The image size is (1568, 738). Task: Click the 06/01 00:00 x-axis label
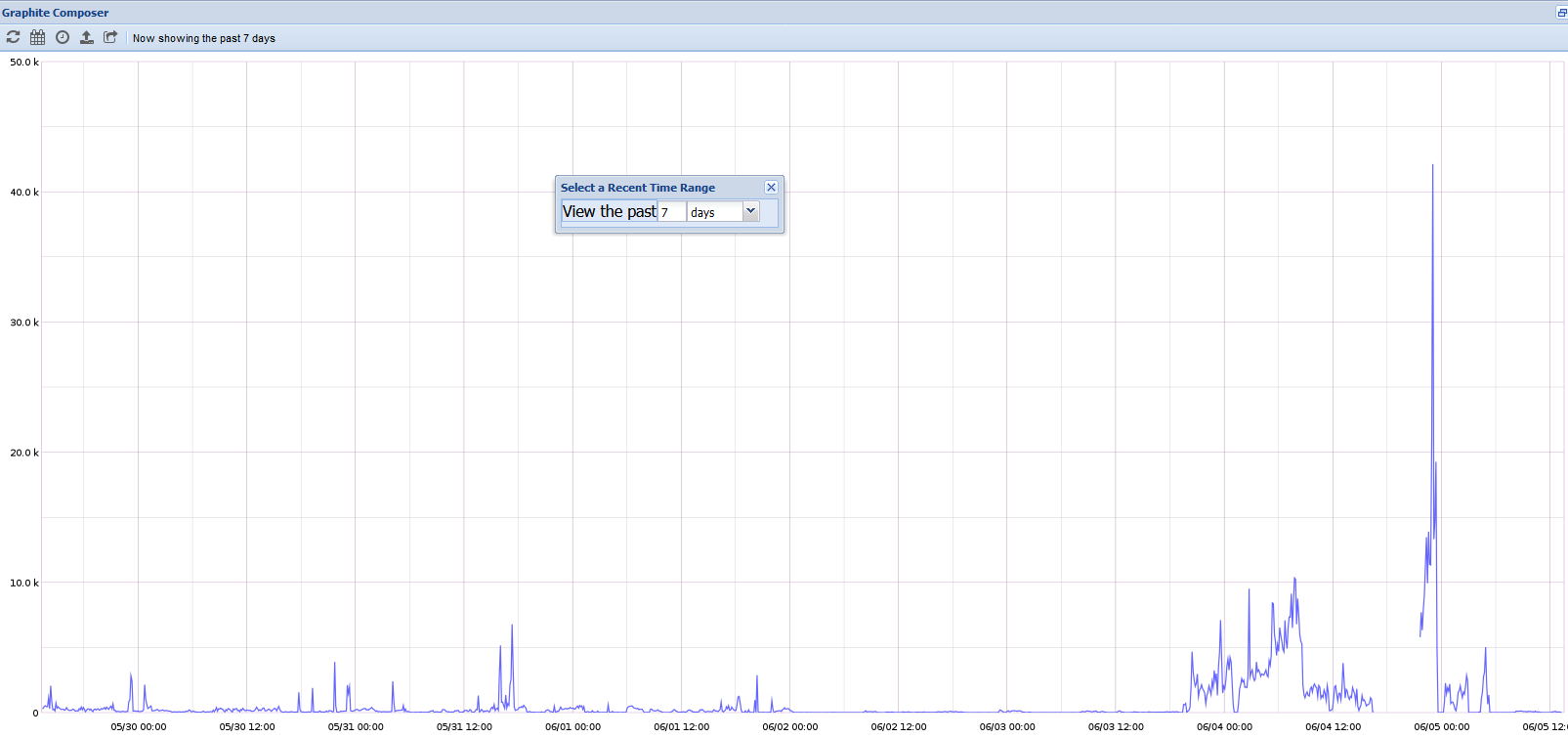572,726
